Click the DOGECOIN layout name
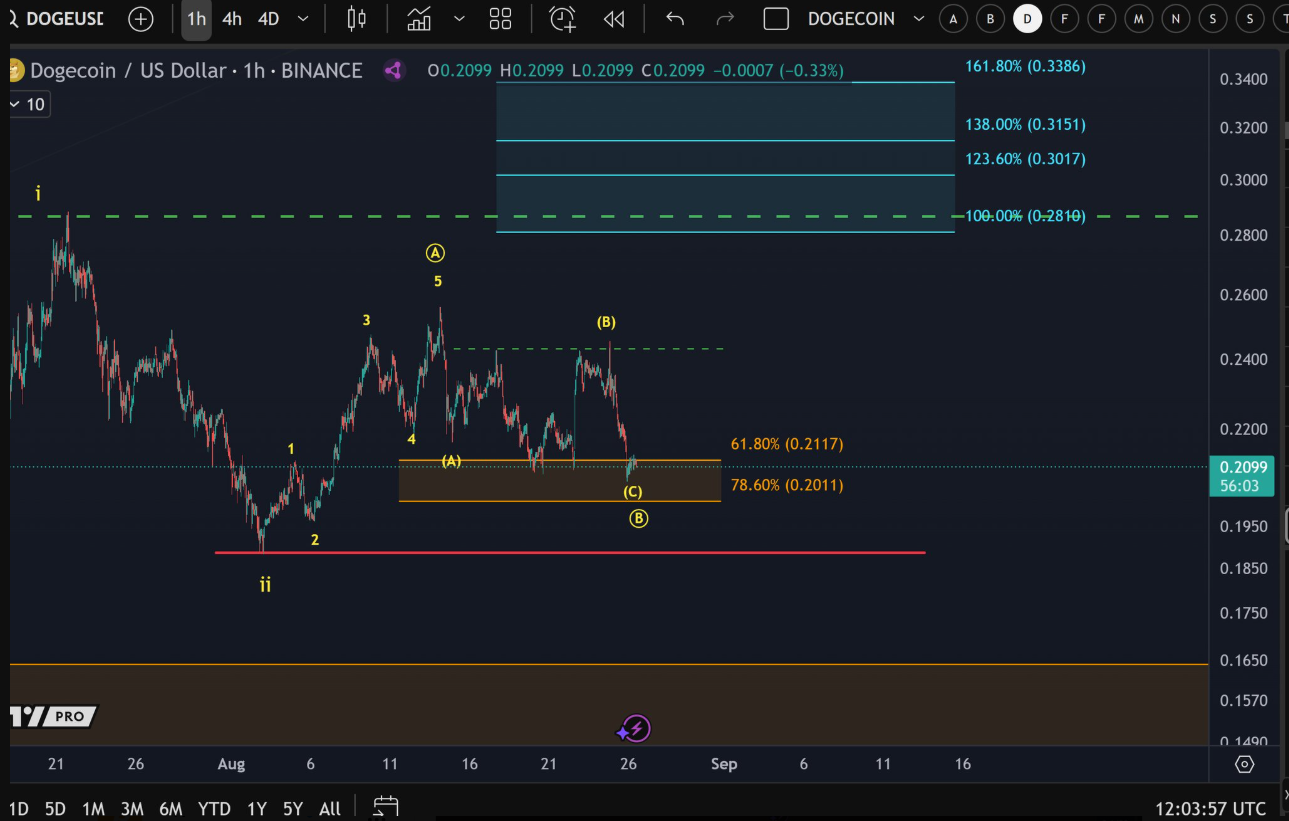 [x=851, y=19]
